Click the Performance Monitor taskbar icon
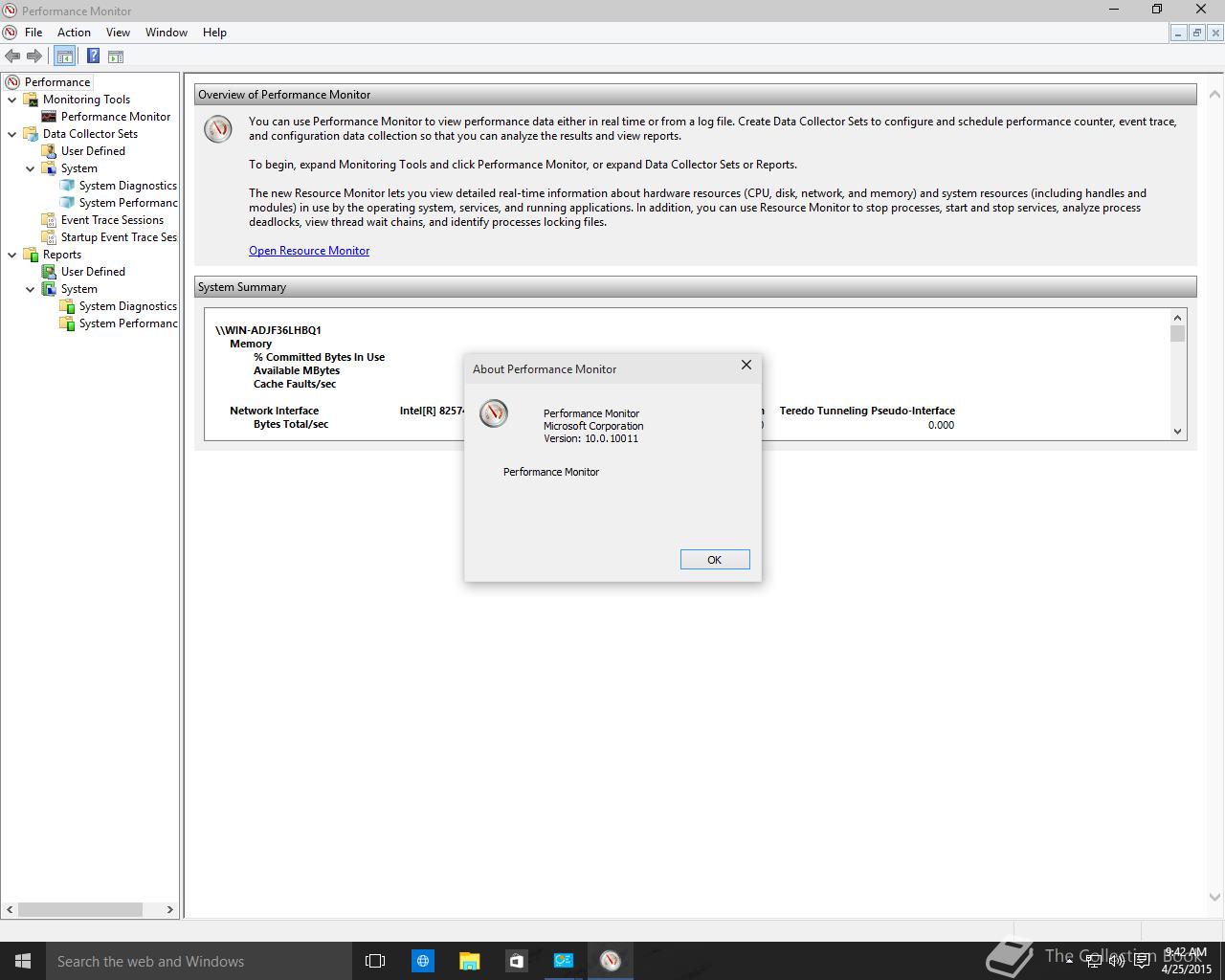 coord(611,961)
